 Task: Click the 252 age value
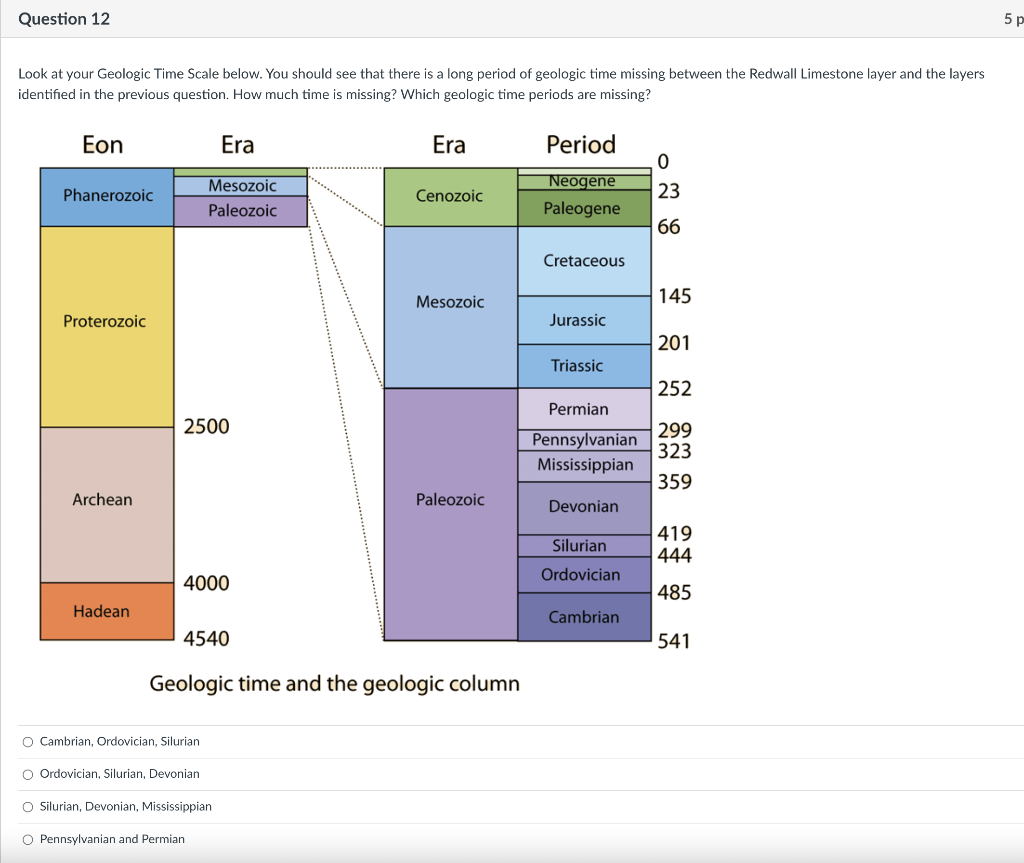675,389
